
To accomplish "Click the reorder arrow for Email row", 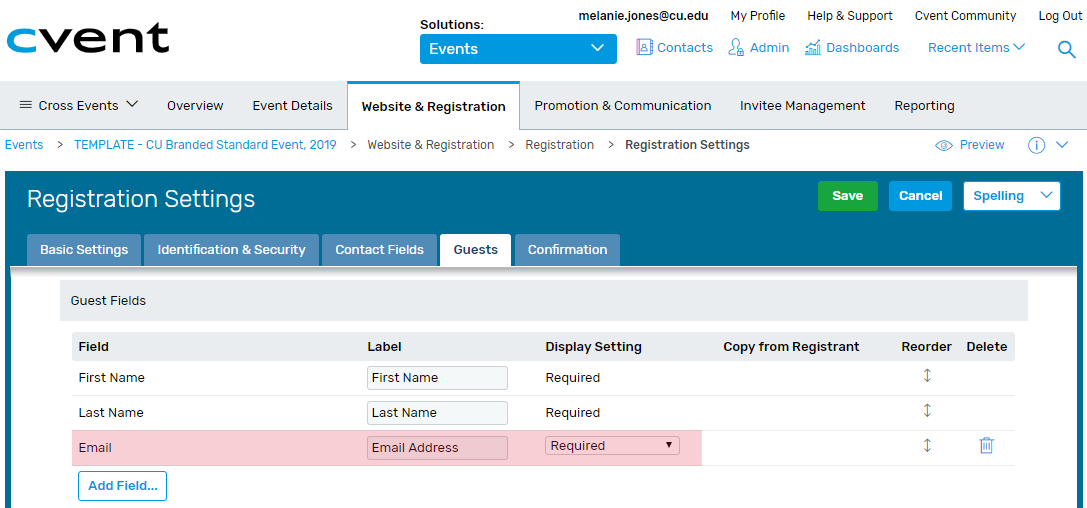I will 927,445.
